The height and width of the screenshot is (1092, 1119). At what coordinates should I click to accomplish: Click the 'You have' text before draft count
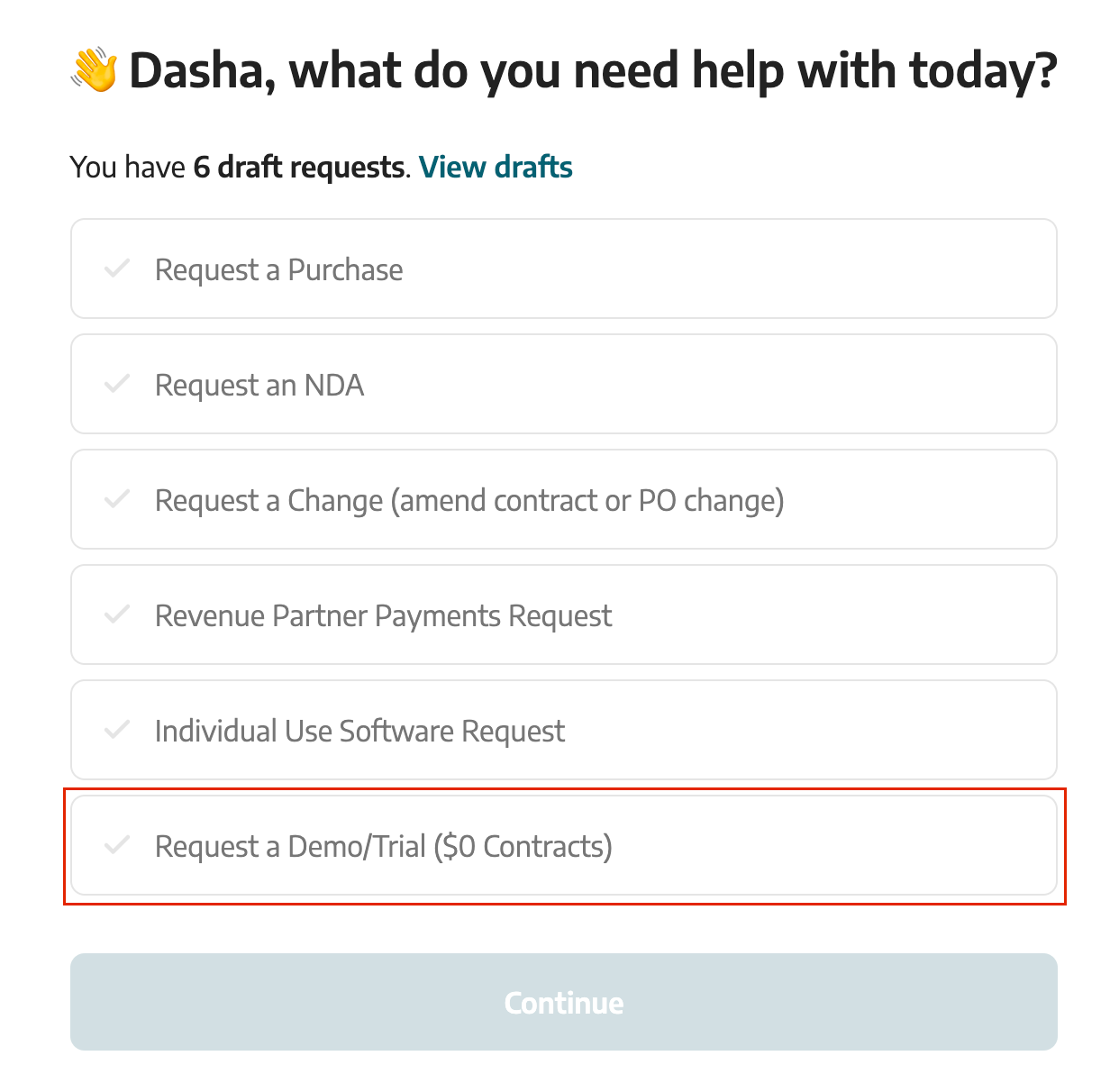pyautogui.click(x=127, y=168)
